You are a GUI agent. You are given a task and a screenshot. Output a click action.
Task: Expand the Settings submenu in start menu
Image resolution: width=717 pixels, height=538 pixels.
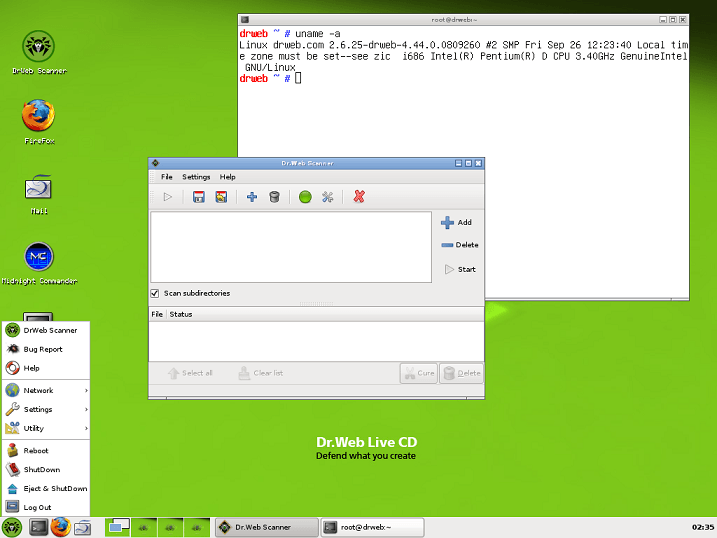pos(46,409)
